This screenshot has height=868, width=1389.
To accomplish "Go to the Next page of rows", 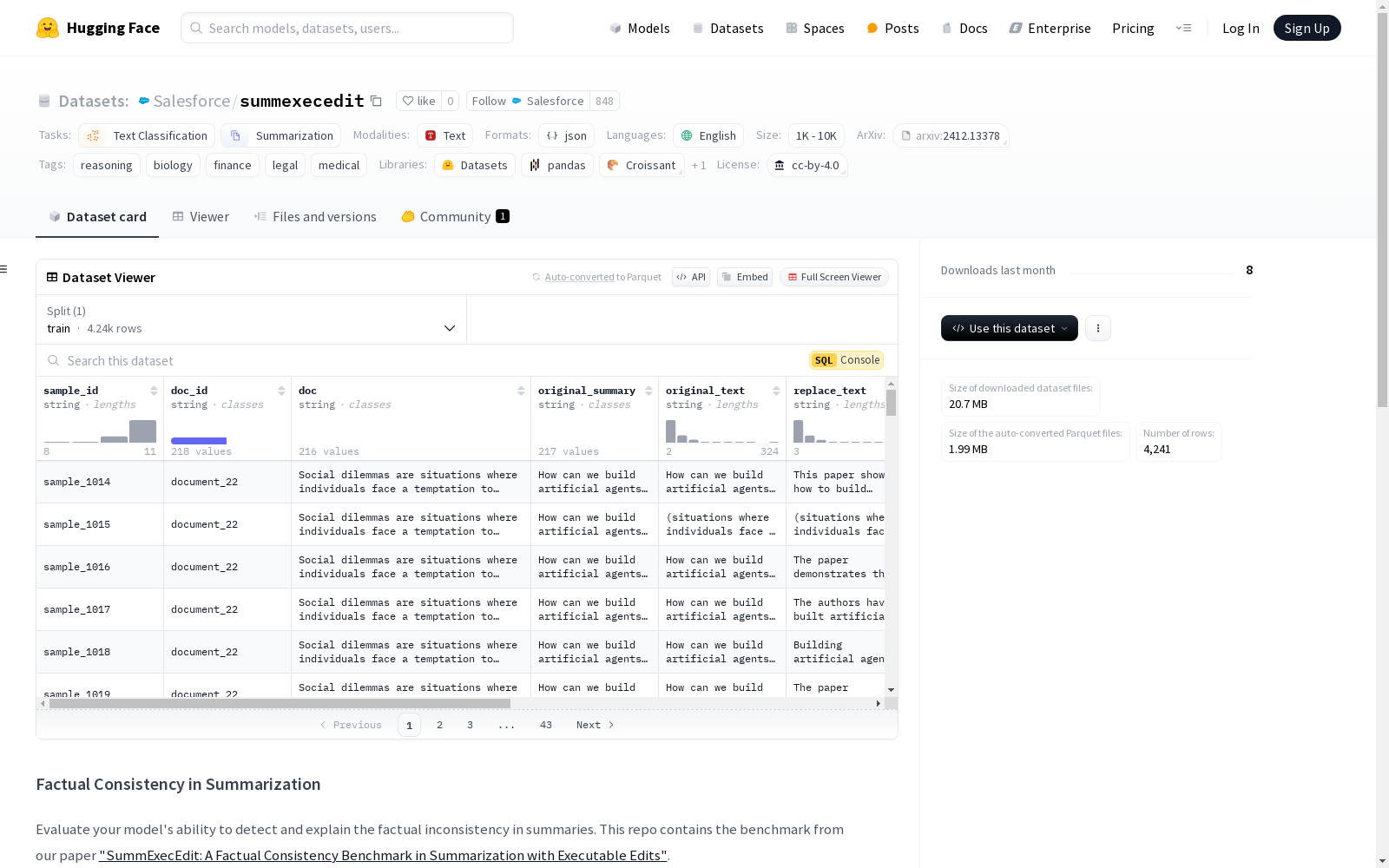I will pos(596,725).
